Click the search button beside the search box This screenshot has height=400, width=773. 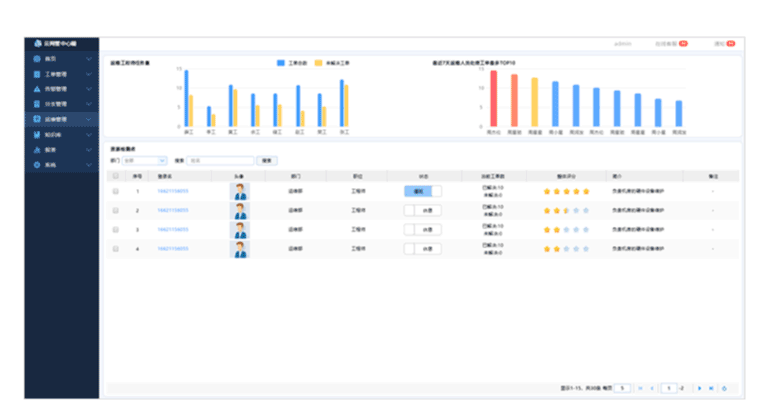click(x=267, y=161)
